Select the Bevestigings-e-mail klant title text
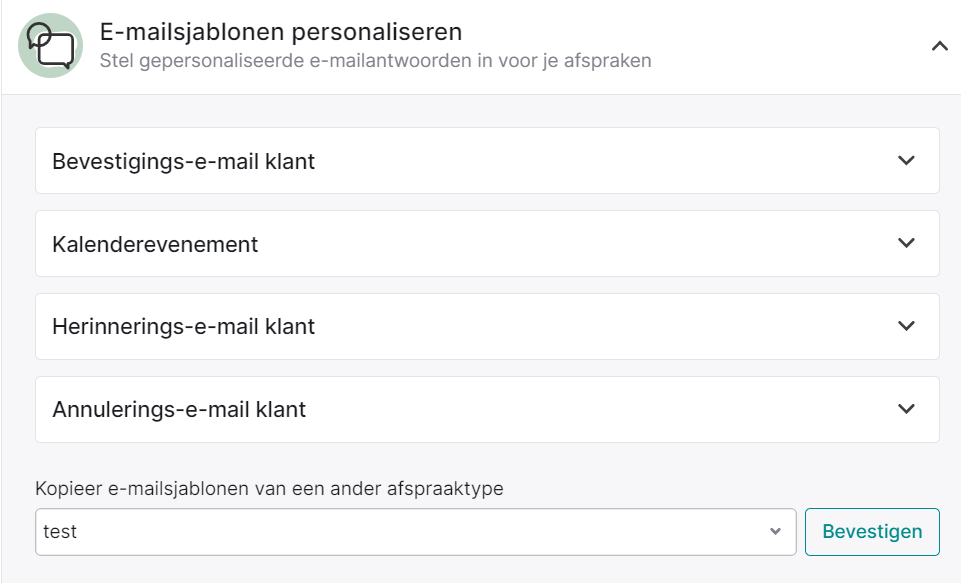Viewport: 961px width, 583px height. coord(183,161)
